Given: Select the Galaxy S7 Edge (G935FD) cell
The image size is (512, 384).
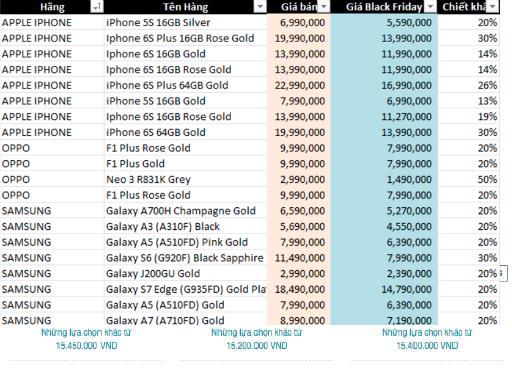Looking at the screenshot, I should click(x=186, y=289).
